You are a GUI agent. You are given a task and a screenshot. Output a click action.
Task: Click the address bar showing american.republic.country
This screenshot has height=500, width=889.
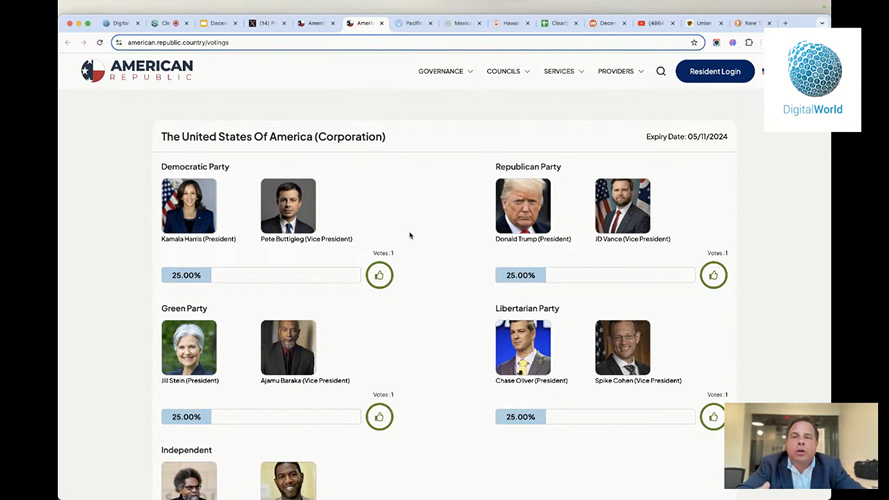coord(400,43)
